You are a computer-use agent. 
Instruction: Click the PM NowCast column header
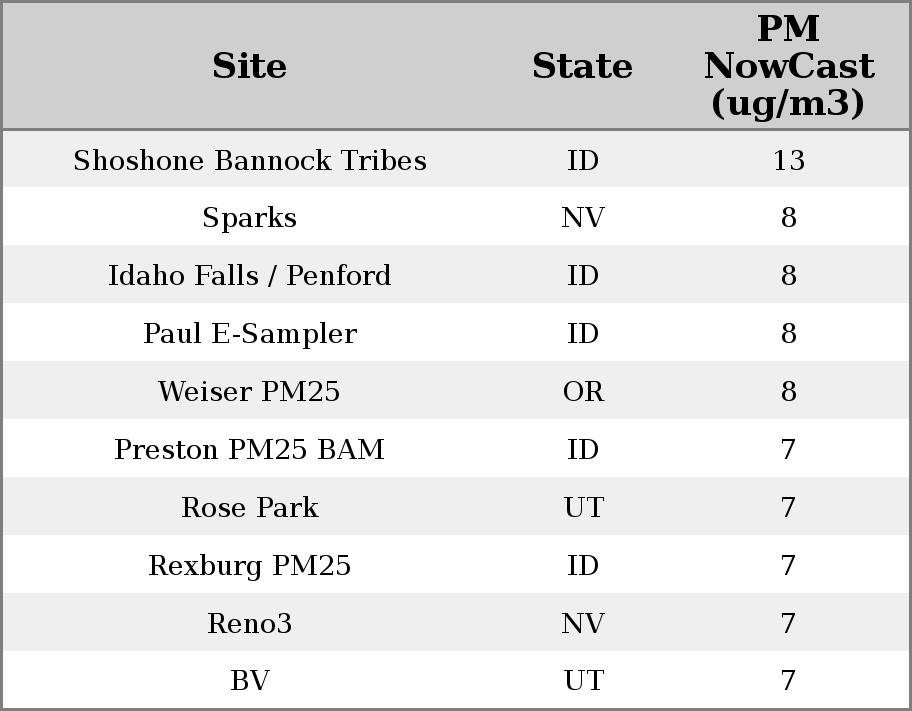coord(788,66)
